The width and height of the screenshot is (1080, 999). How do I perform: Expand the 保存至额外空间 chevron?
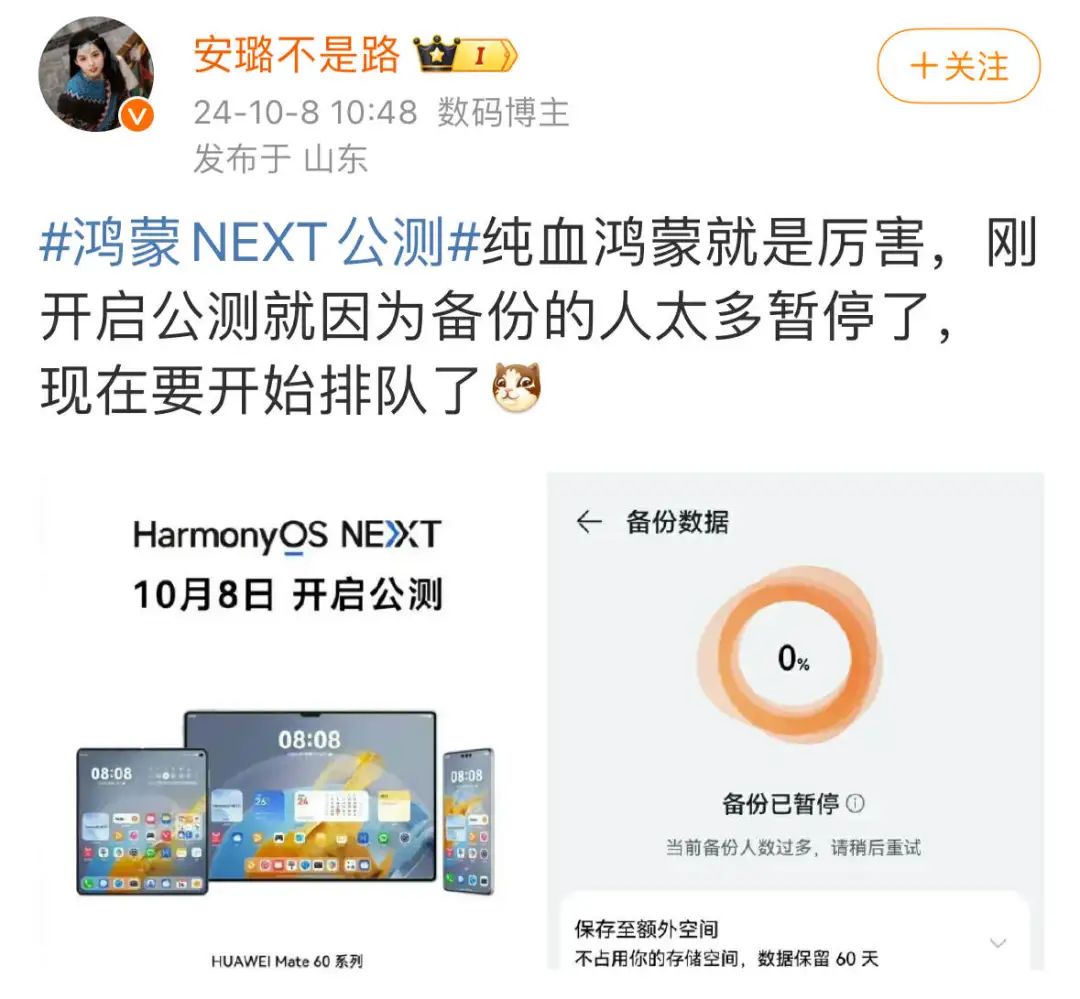pos(998,943)
